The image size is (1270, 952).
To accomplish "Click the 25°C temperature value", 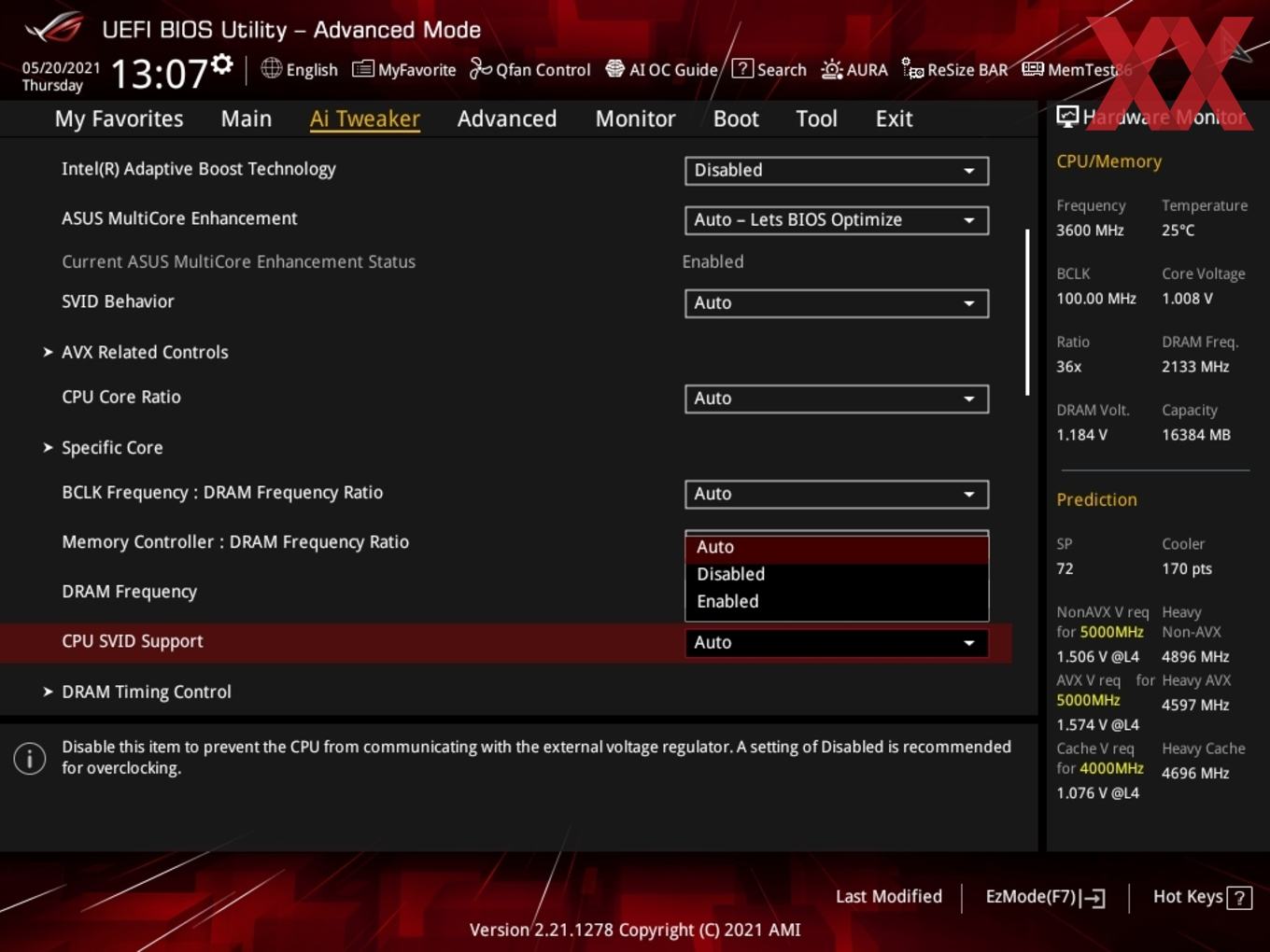I will click(1178, 231).
